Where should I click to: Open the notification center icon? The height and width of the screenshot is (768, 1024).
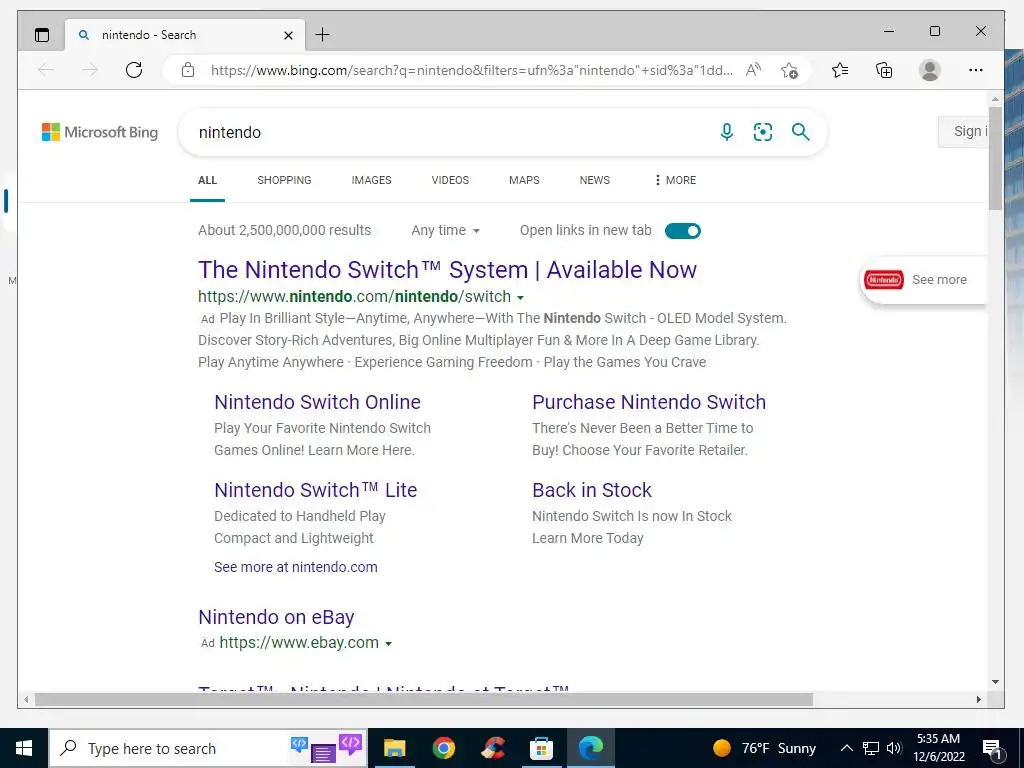click(993, 748)
